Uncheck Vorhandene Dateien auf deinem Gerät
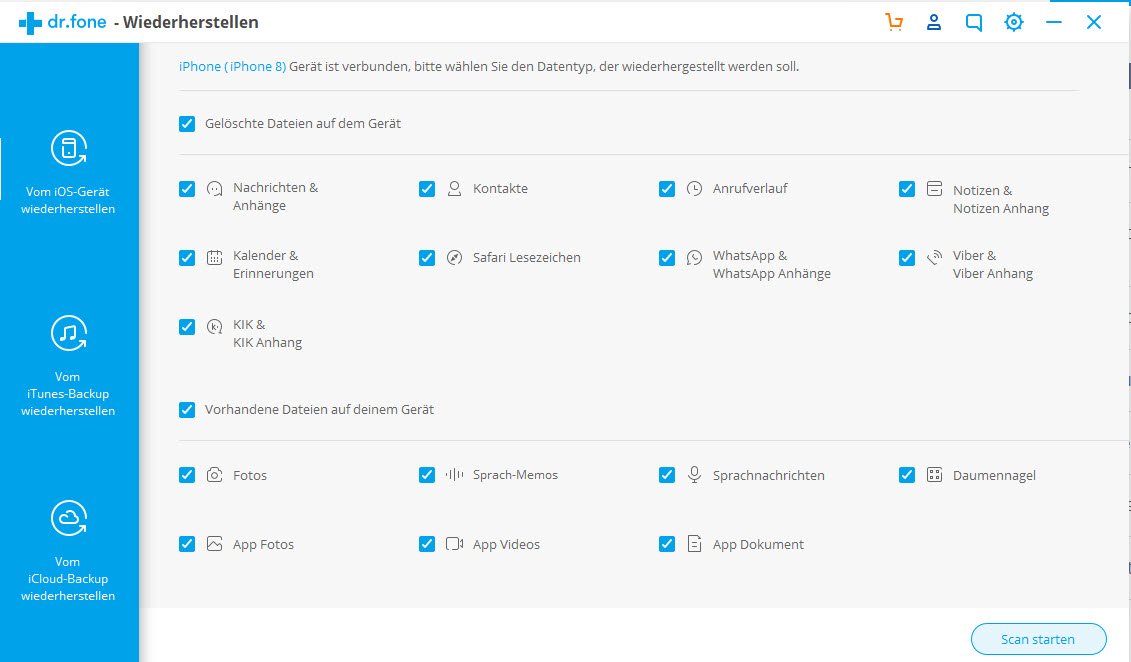Viewport: 1131px width, 662px height. [x=187, y=409]
